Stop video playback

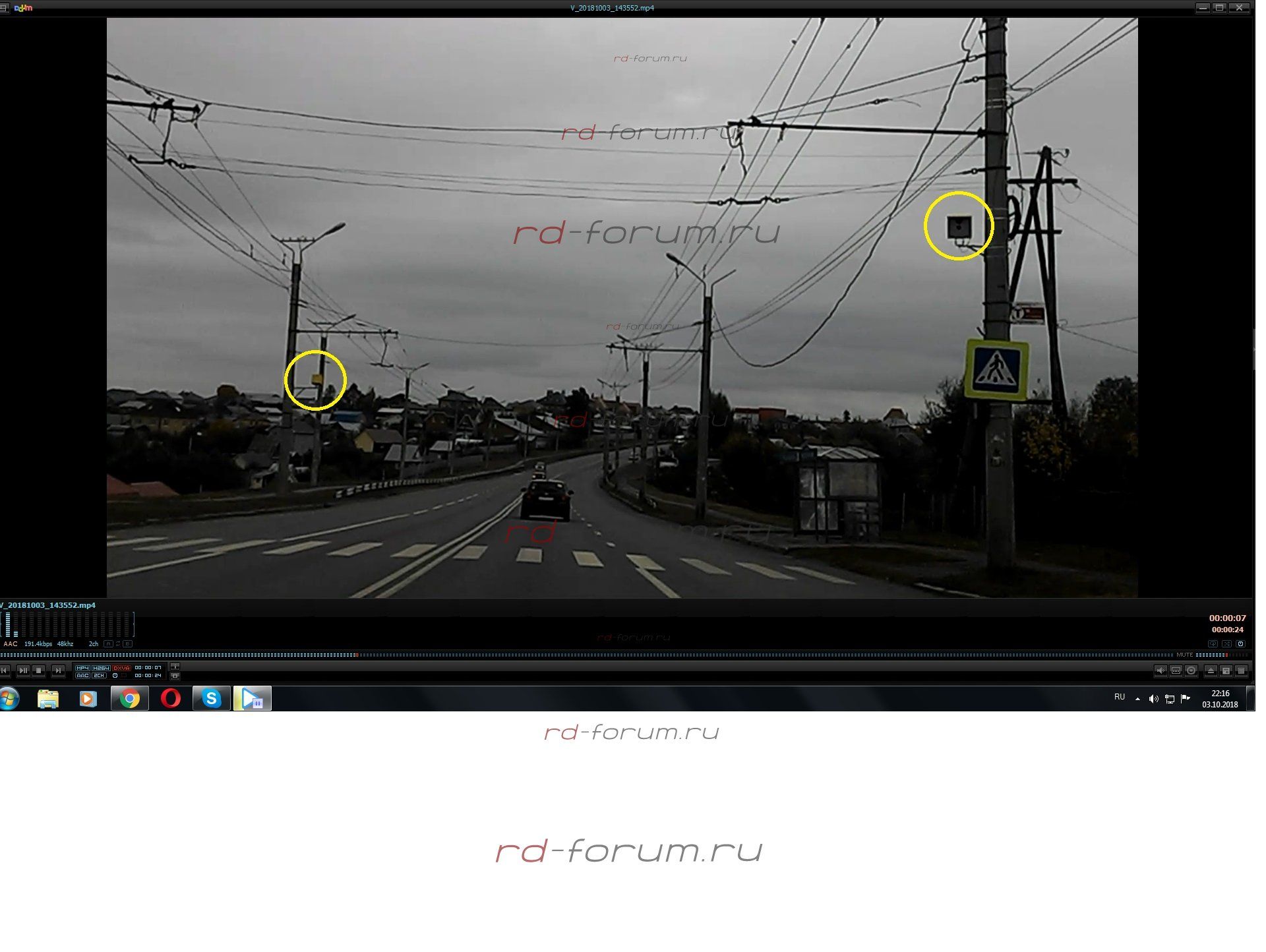coord(38,670)
